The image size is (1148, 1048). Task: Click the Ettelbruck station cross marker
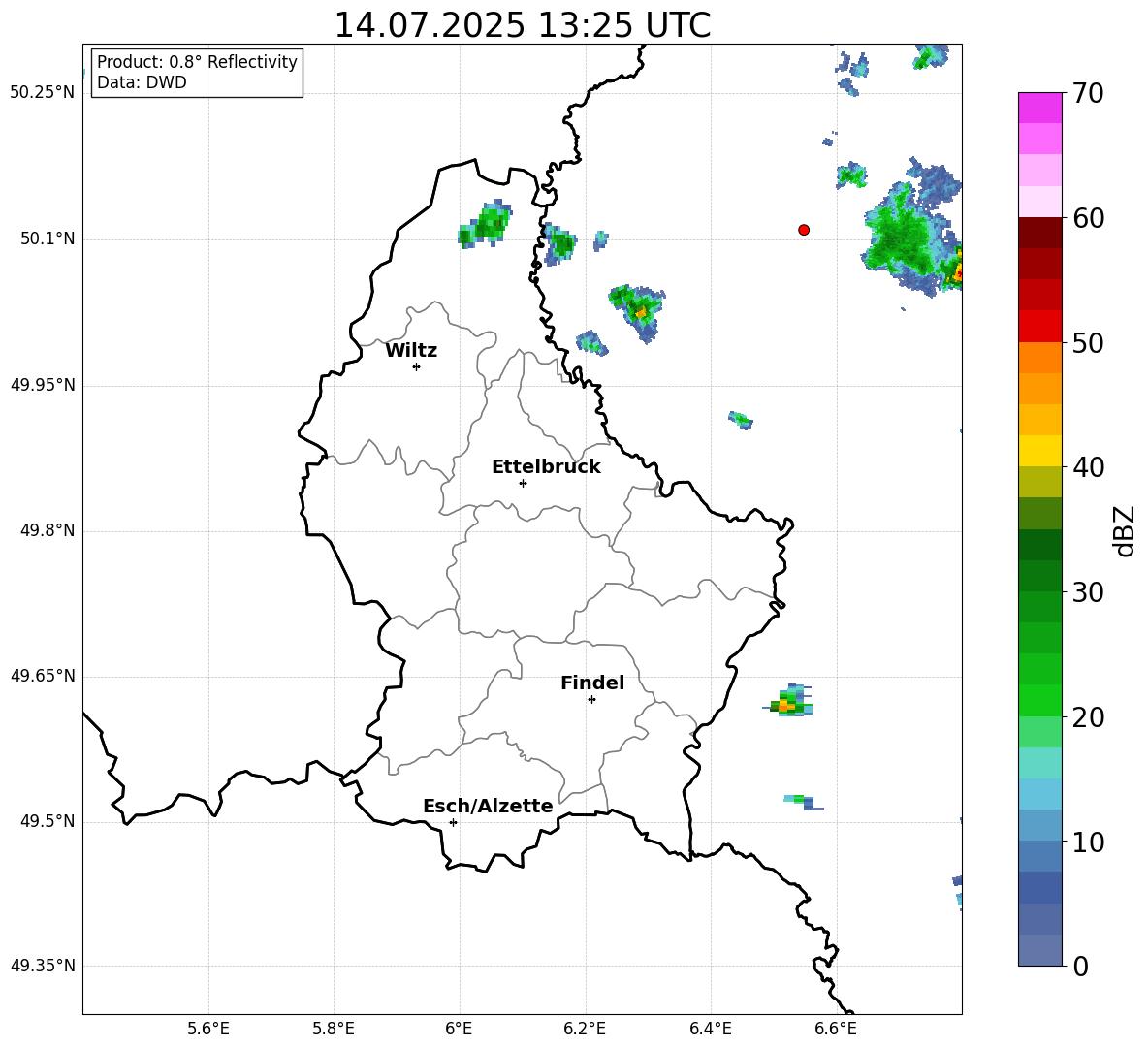523,483
